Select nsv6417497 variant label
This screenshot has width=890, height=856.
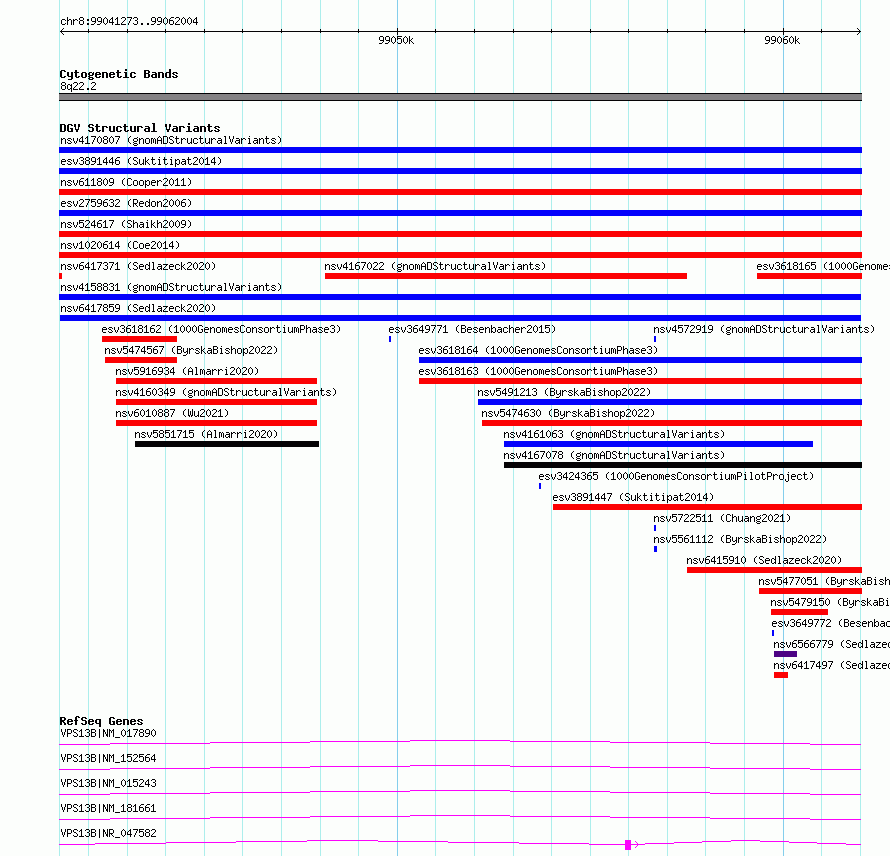pyautogui.click(x=832, y=665)
